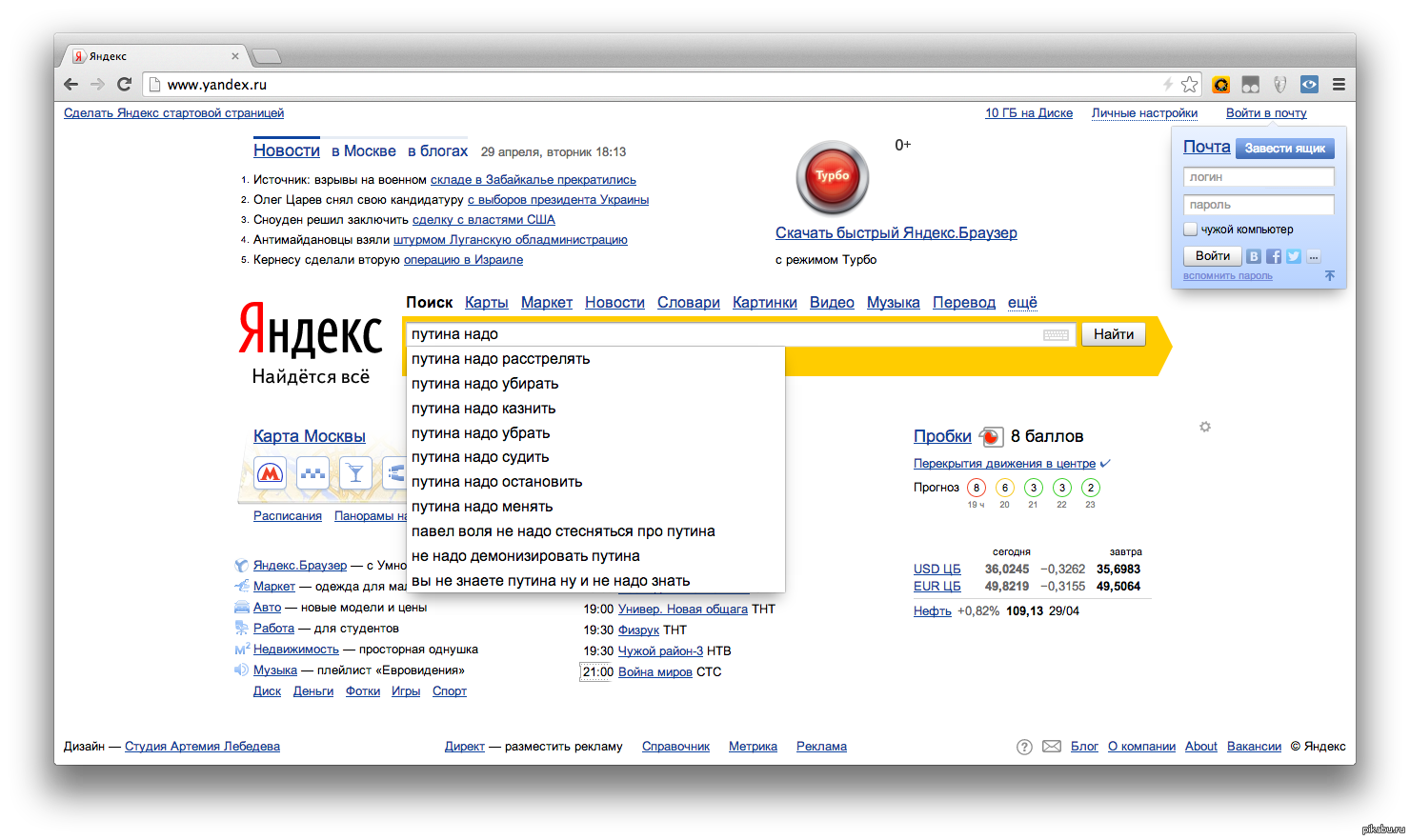Click the envelope feedback icon in footer
The height and width of the screenshot is (840, 1410).
[x=1052, y=747]
